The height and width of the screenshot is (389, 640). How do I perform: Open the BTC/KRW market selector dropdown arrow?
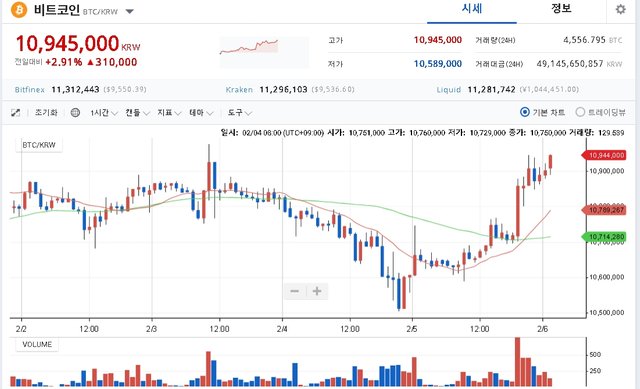(x=129, y=11)
